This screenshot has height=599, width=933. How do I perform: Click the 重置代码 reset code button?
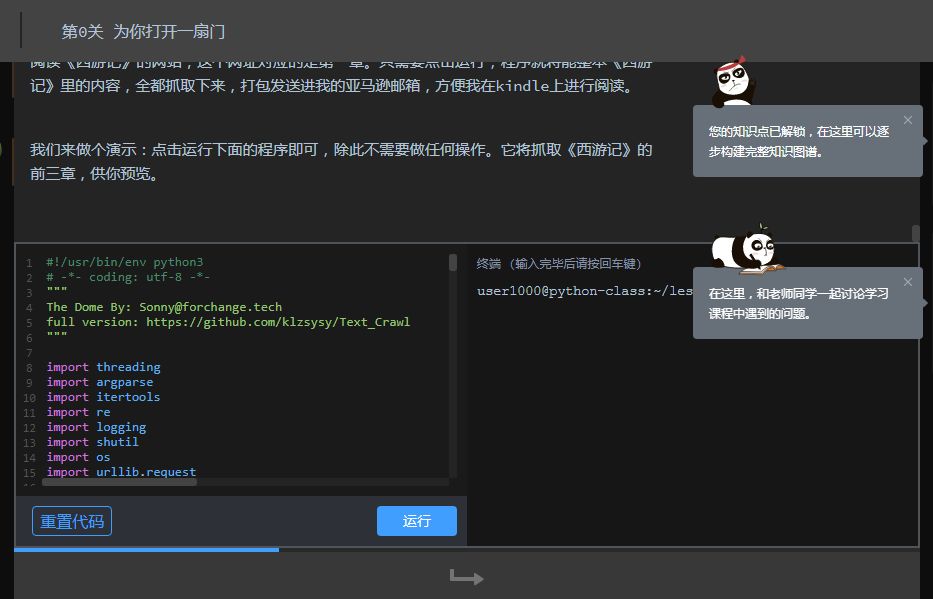tap(72, 521)
